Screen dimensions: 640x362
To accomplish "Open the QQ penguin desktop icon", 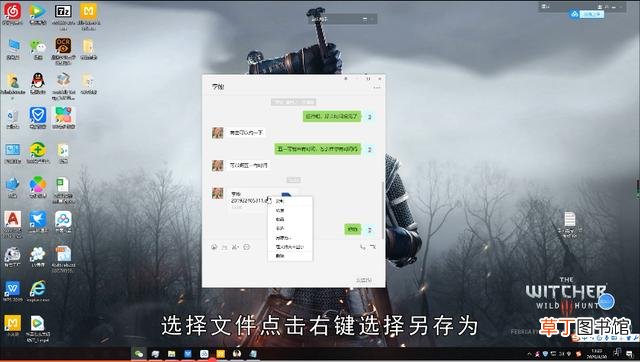I will pos(38,83).
